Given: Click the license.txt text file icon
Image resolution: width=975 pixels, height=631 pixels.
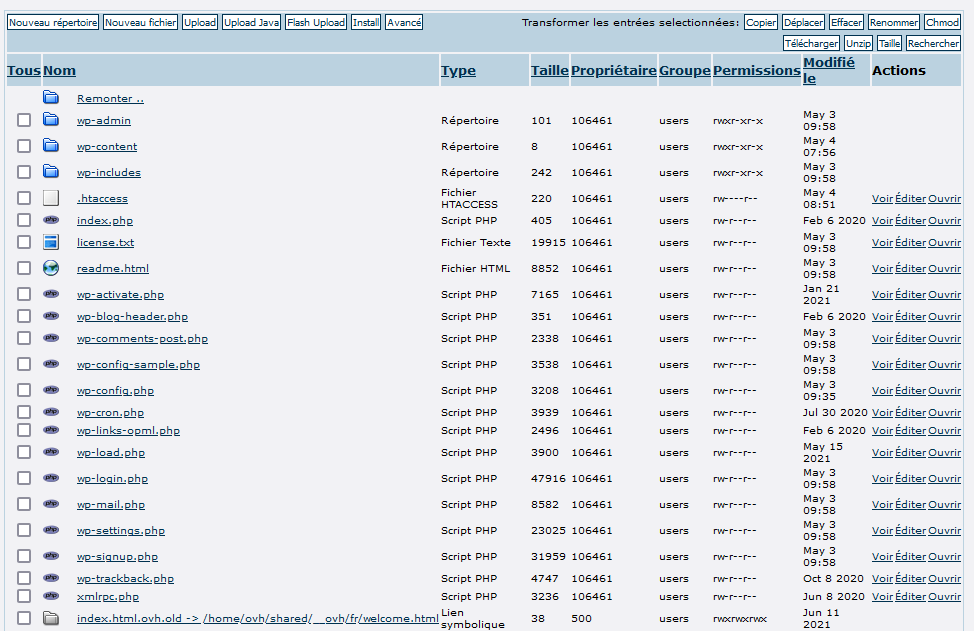Looking at the screenshot, I should (51, 242).
